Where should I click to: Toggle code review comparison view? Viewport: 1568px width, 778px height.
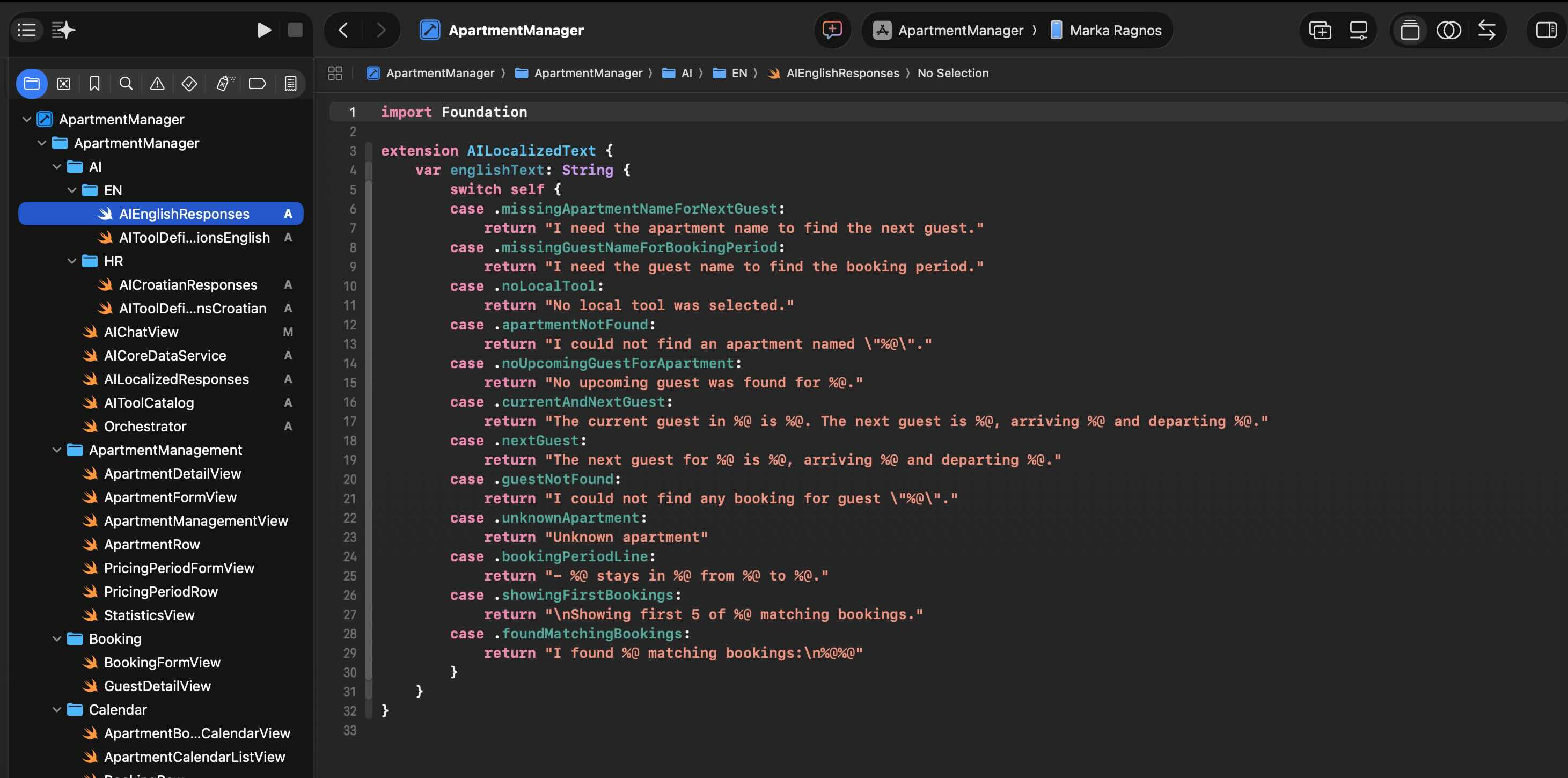click(x=1486, y=30)
